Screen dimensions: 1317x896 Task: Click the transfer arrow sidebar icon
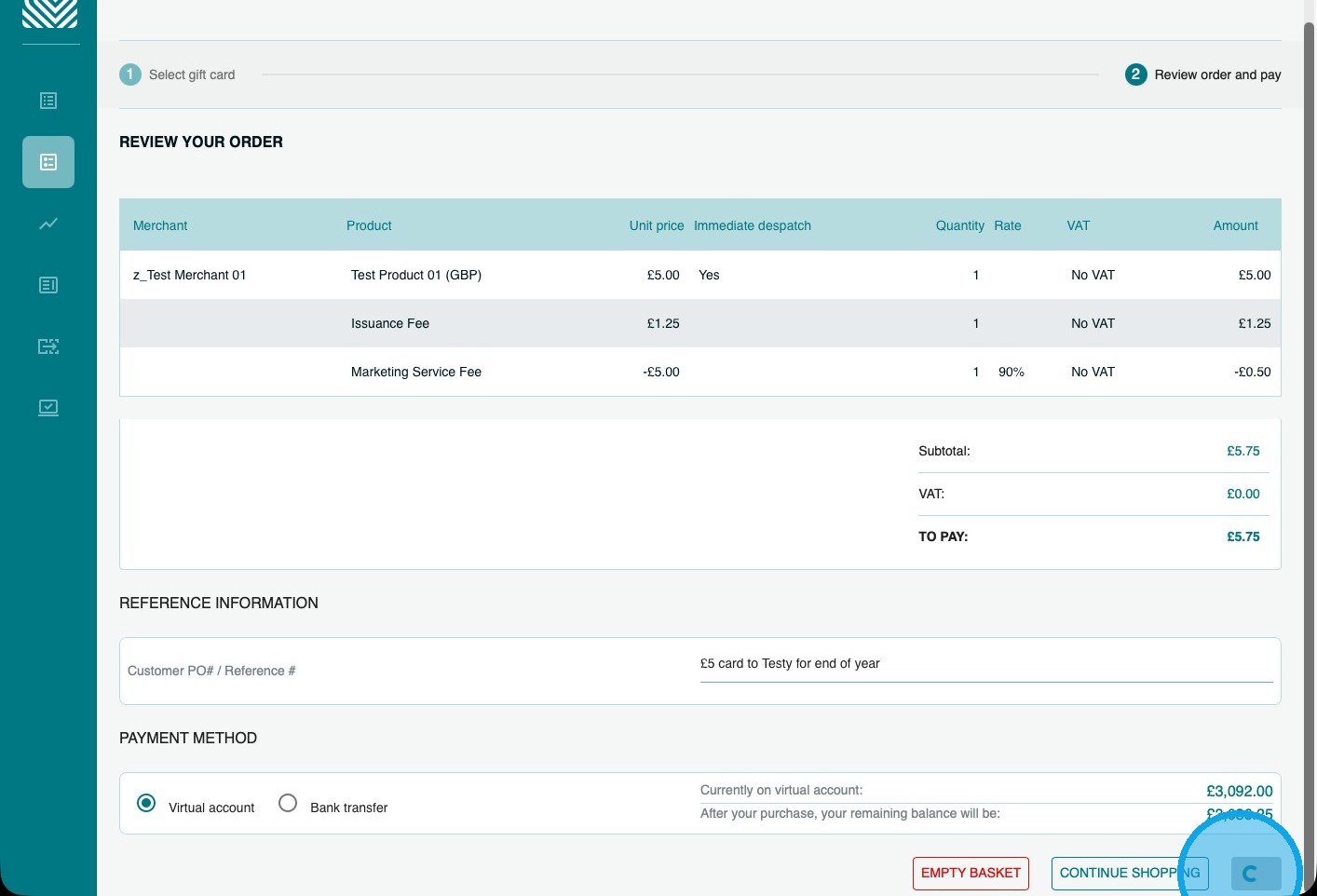click(x=48, y=346)
